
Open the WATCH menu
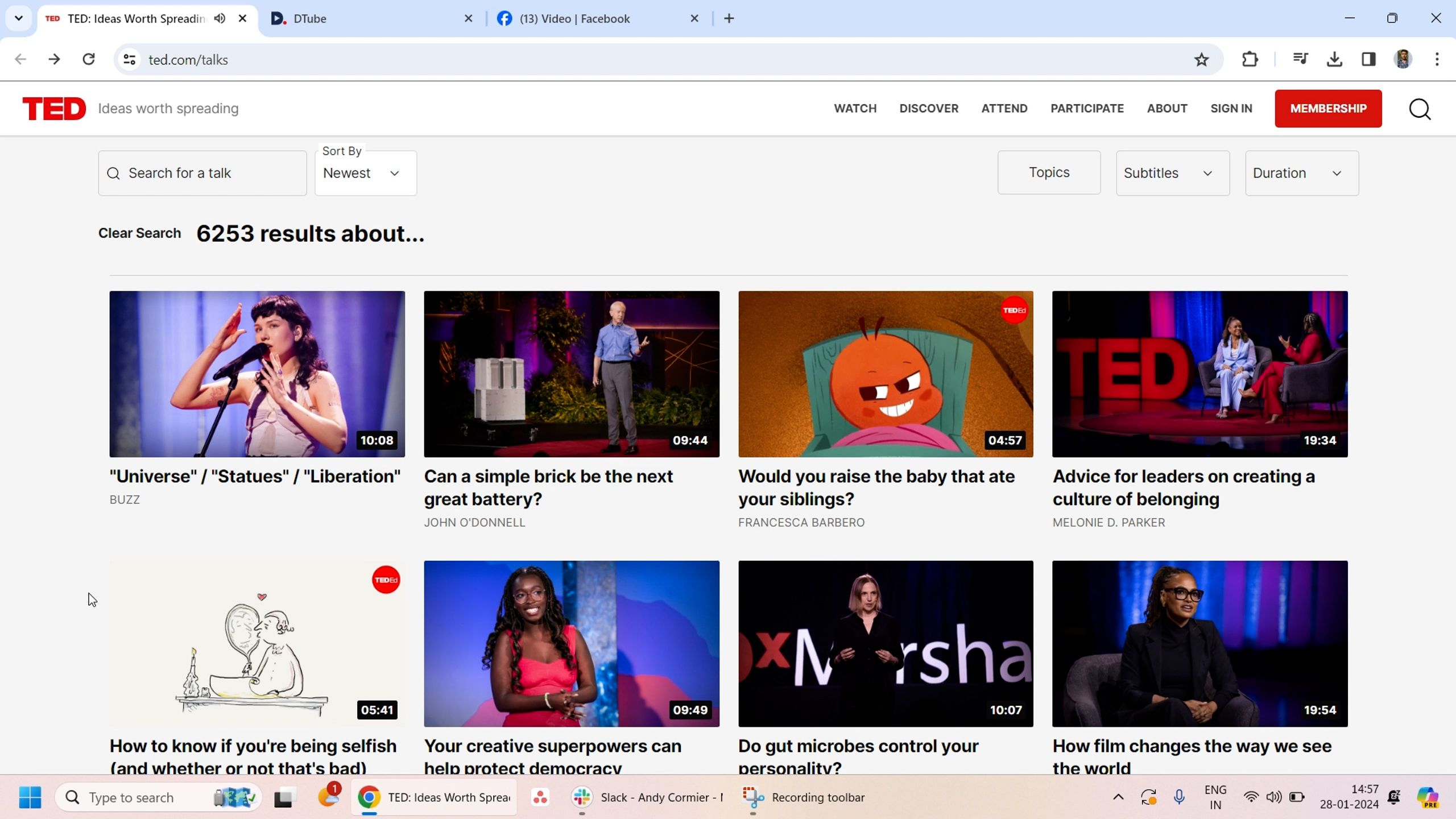click(855, 109)
